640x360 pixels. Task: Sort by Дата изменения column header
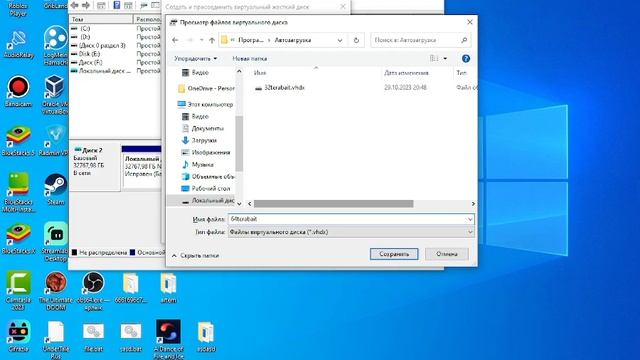pos(406,73)
